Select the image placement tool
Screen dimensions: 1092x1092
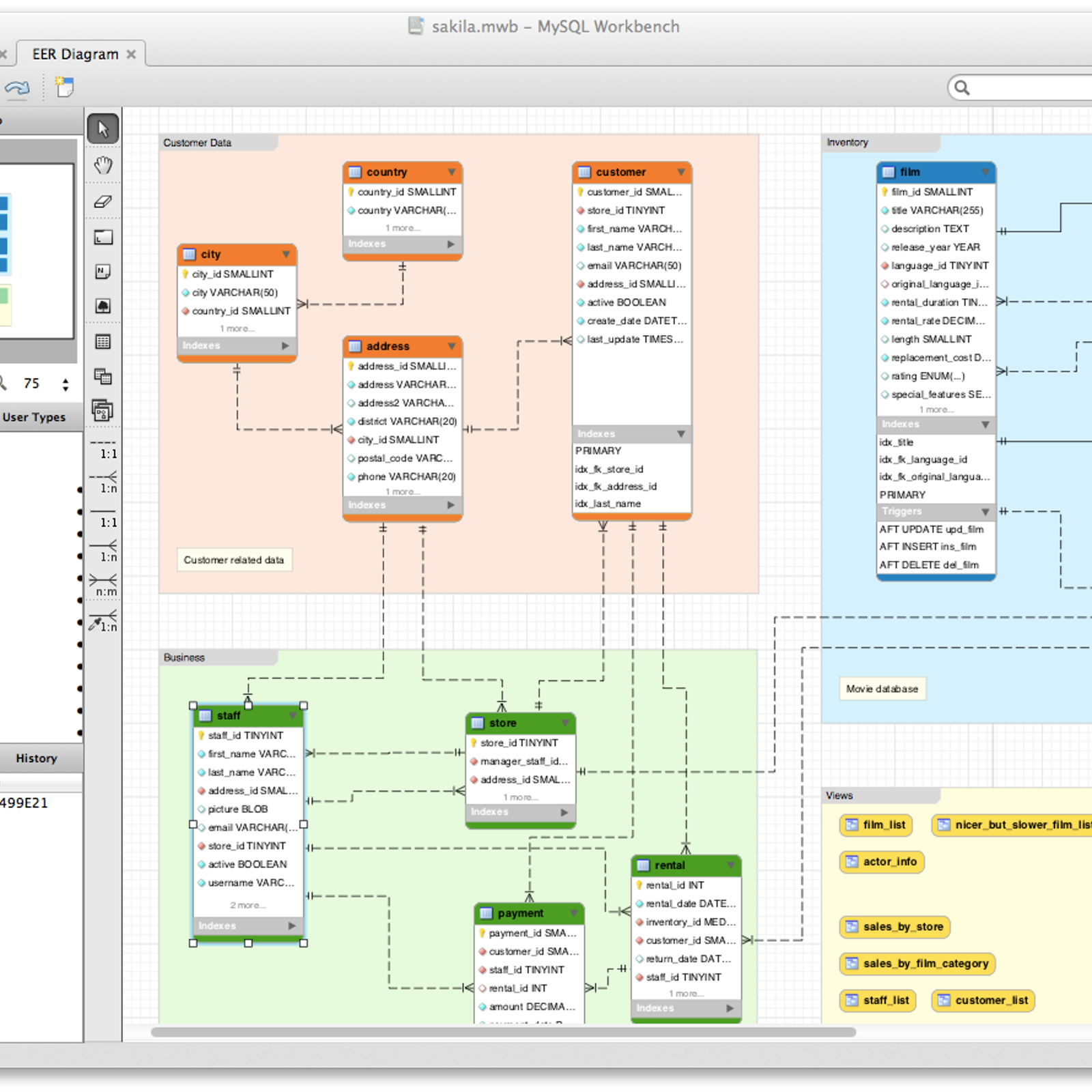[103, 306]
